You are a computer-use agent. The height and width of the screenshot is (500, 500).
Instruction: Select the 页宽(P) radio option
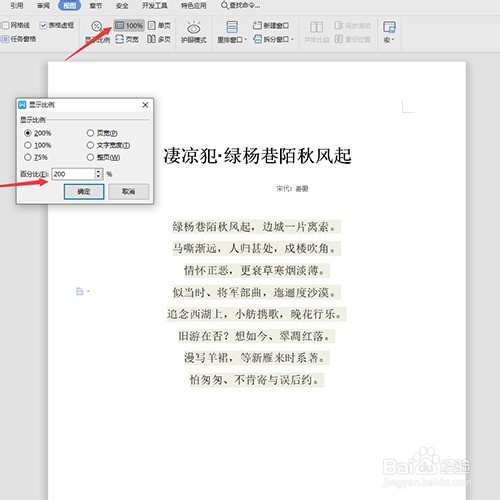point(90,133)
